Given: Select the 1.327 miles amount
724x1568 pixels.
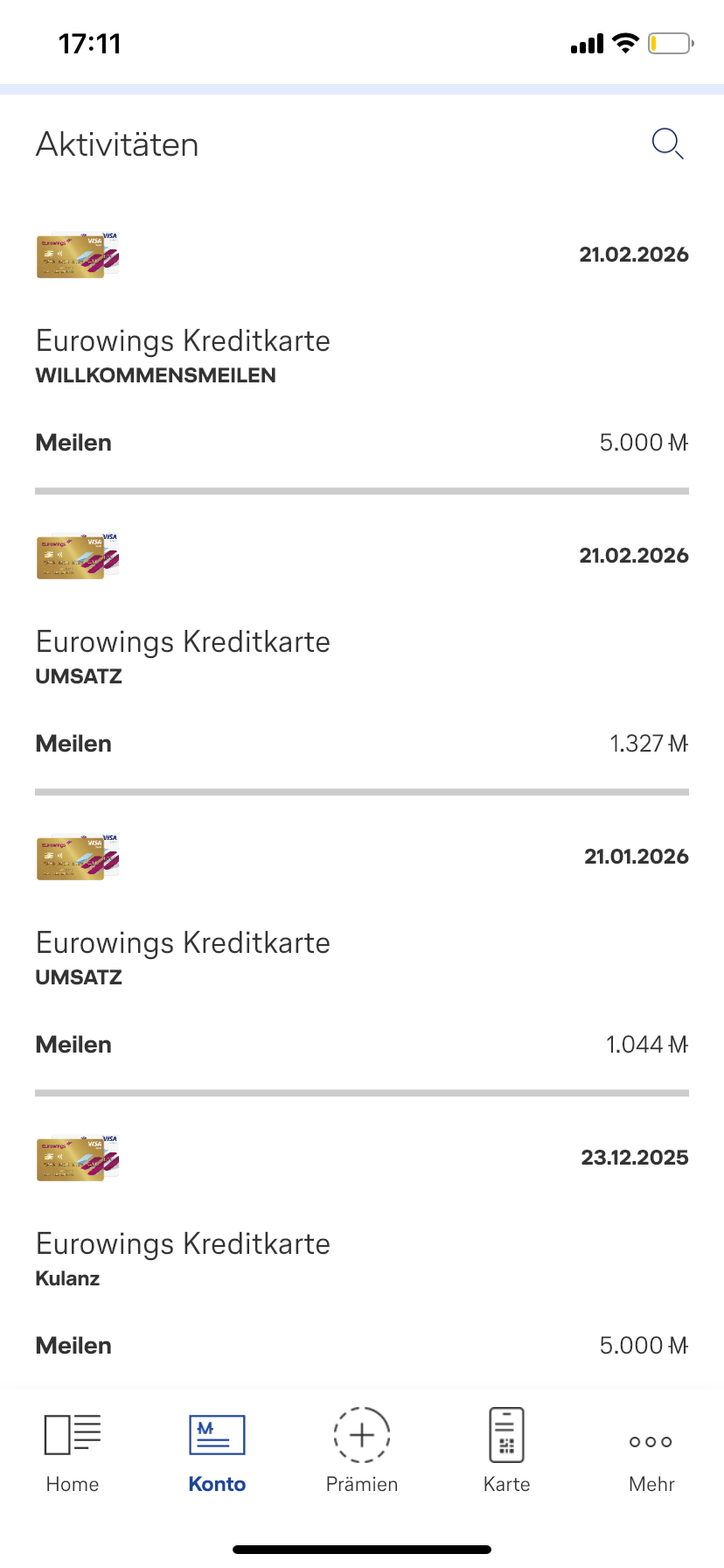Looking at the screenshot, I should click(x=648, y=744).
